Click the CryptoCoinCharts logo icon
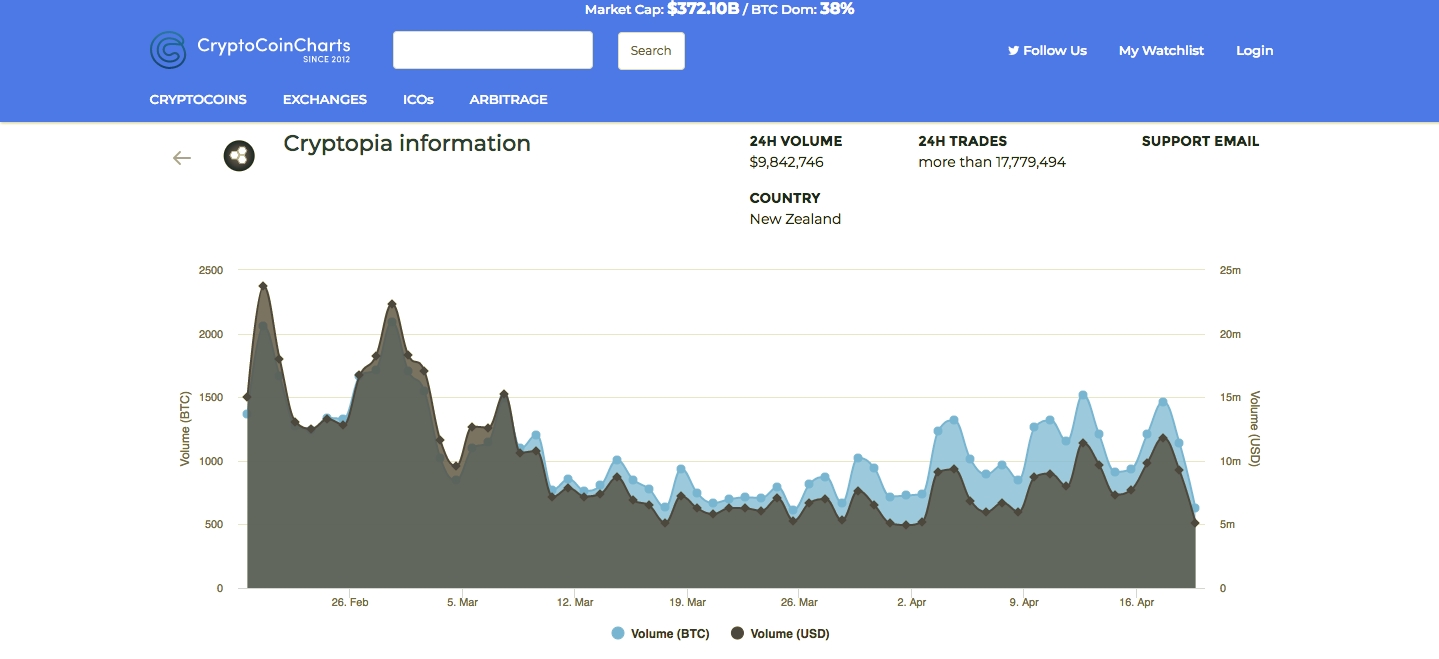The image size is (1439, 659). pos(168,50)
